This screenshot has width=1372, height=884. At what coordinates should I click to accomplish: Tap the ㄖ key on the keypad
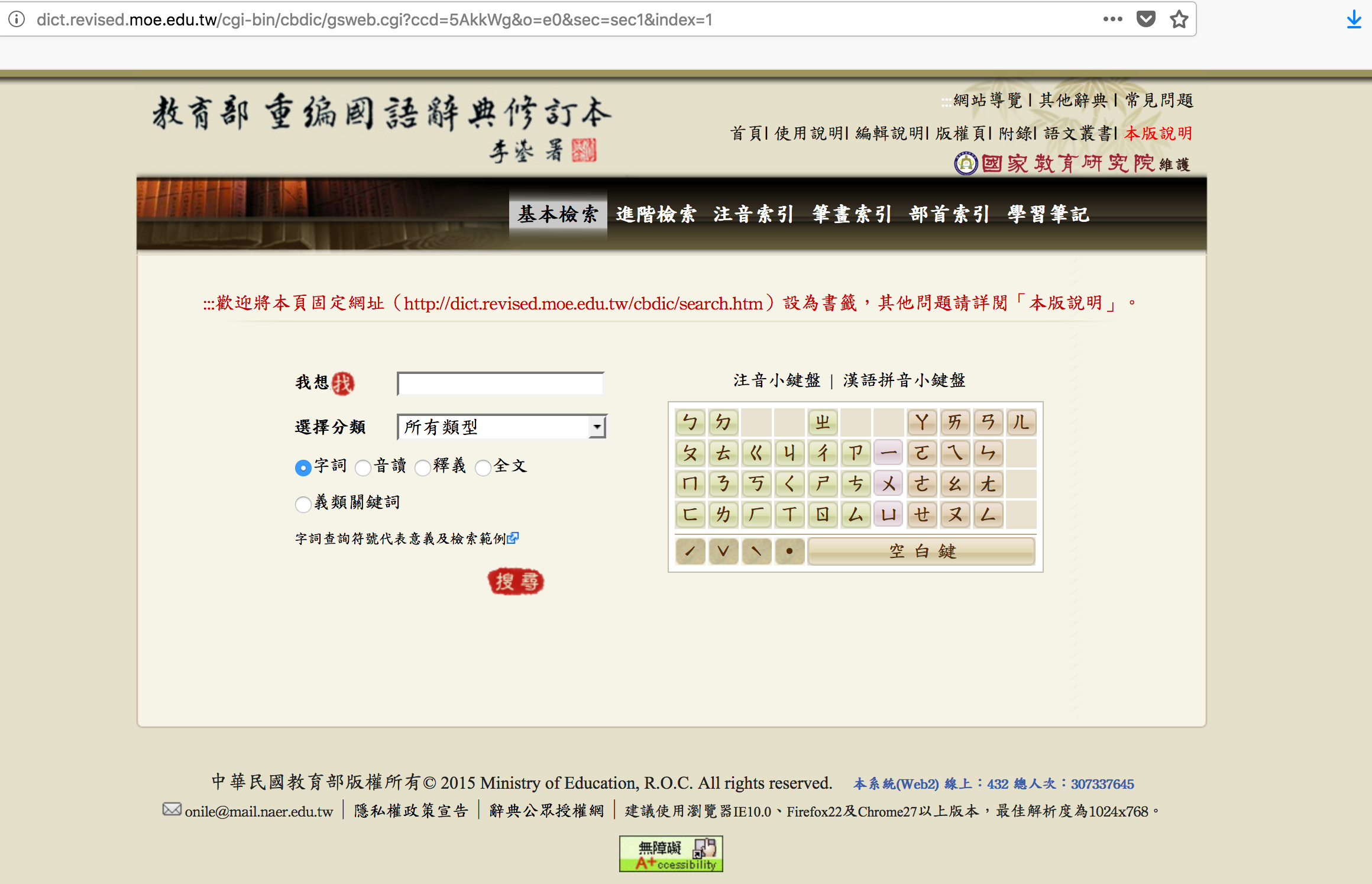[x=823, y=515]
